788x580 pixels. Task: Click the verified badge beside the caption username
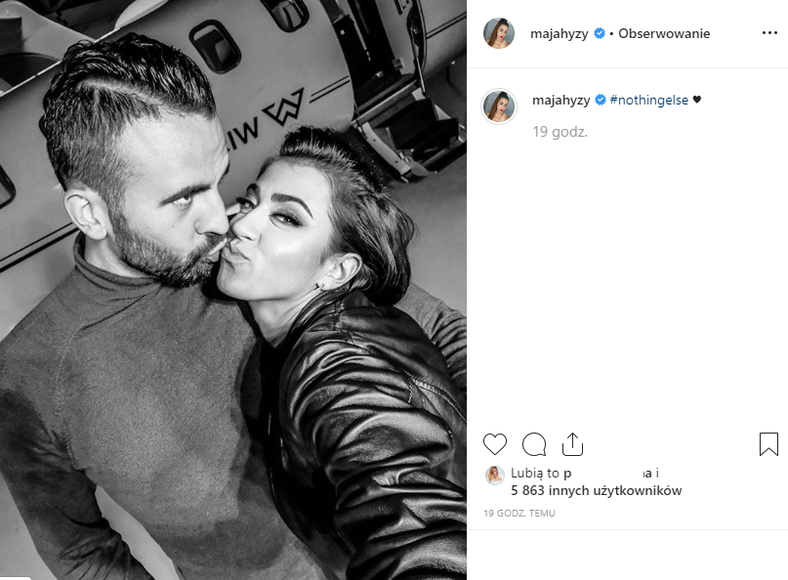pyautogui.click(x=601, y=100)
